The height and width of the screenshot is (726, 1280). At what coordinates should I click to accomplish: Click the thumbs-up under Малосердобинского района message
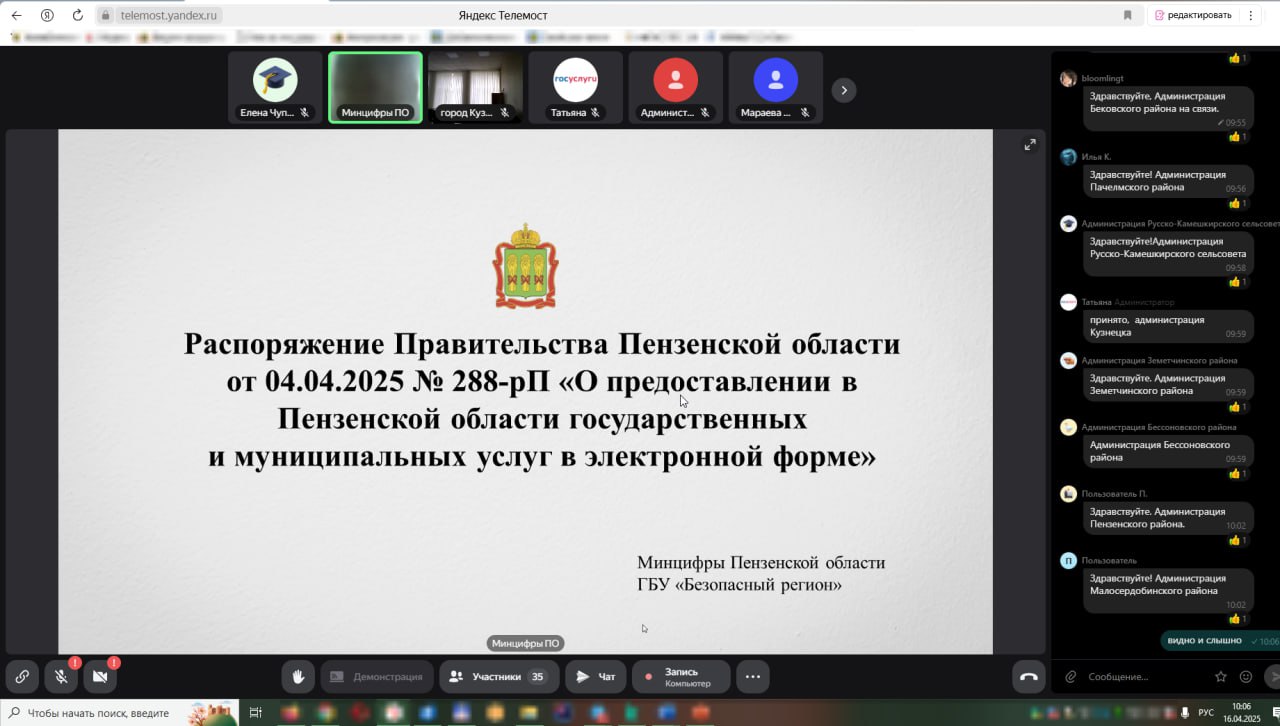click(x=1239, y=619)
